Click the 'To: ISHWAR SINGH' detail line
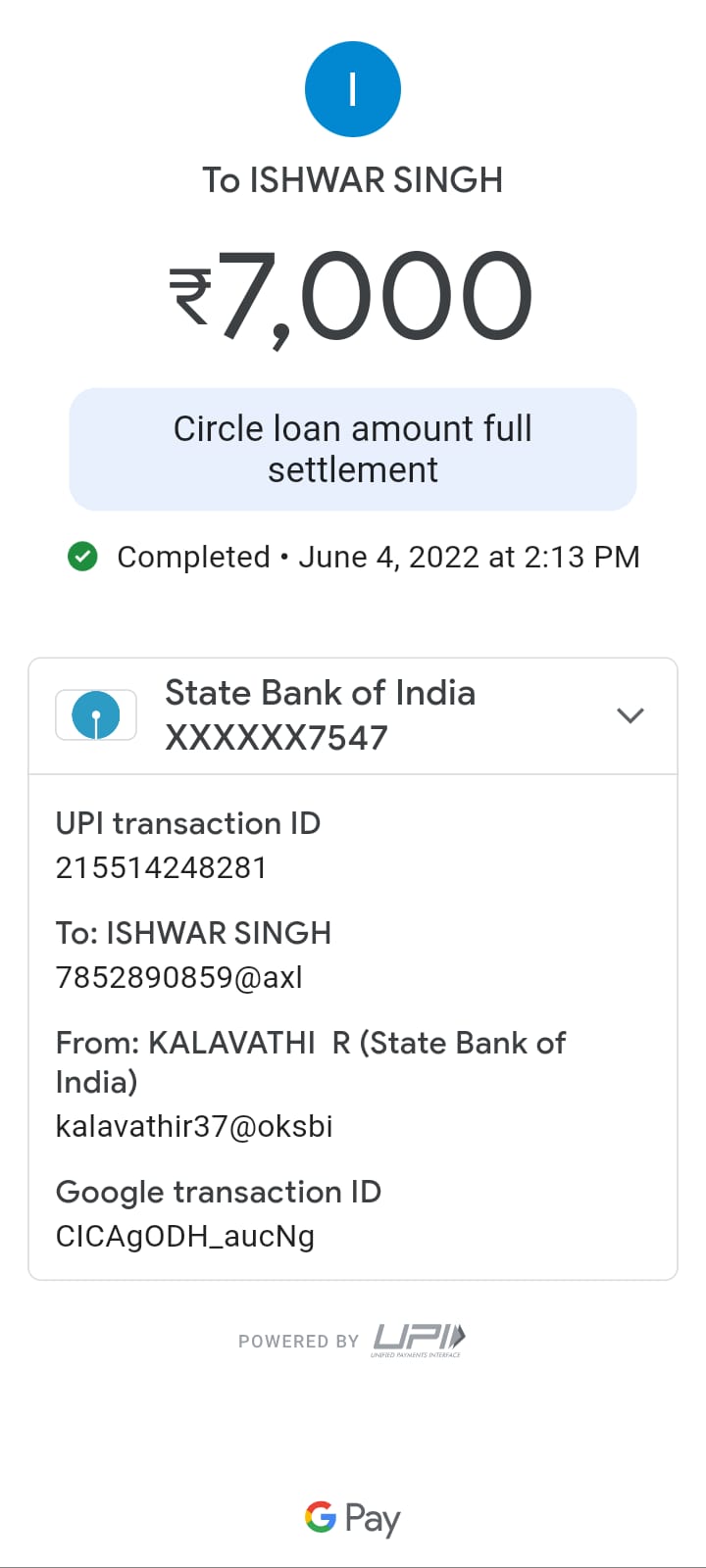Viewport: 706px width, 1568px height. click(x=193, y=933)
